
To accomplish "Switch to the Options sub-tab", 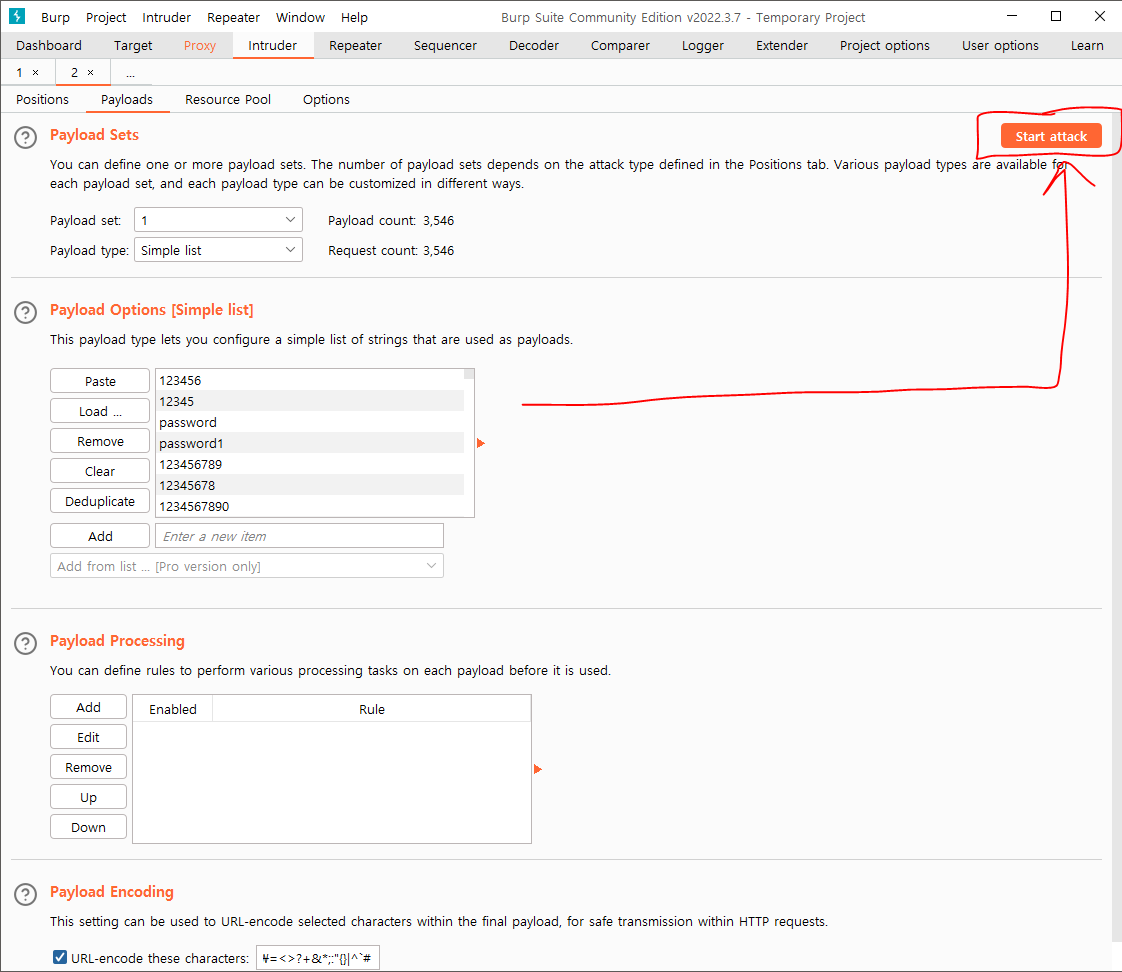I will point(326,99).
